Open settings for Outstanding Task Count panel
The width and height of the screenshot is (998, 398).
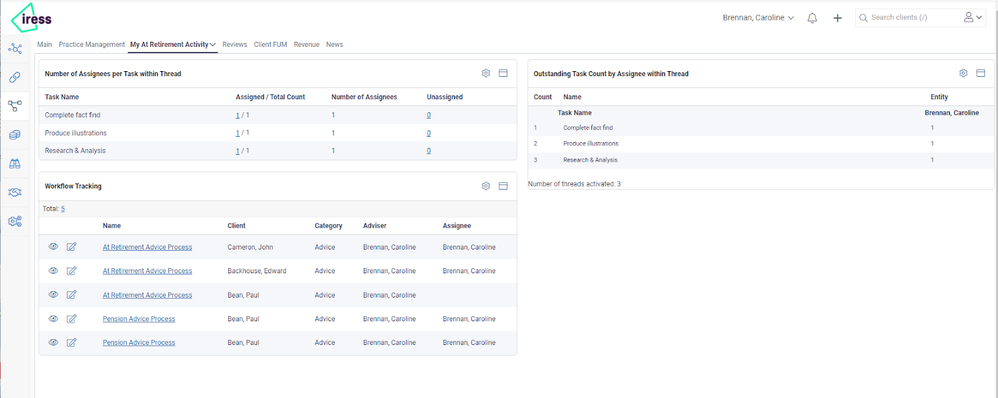click(964, 73)
